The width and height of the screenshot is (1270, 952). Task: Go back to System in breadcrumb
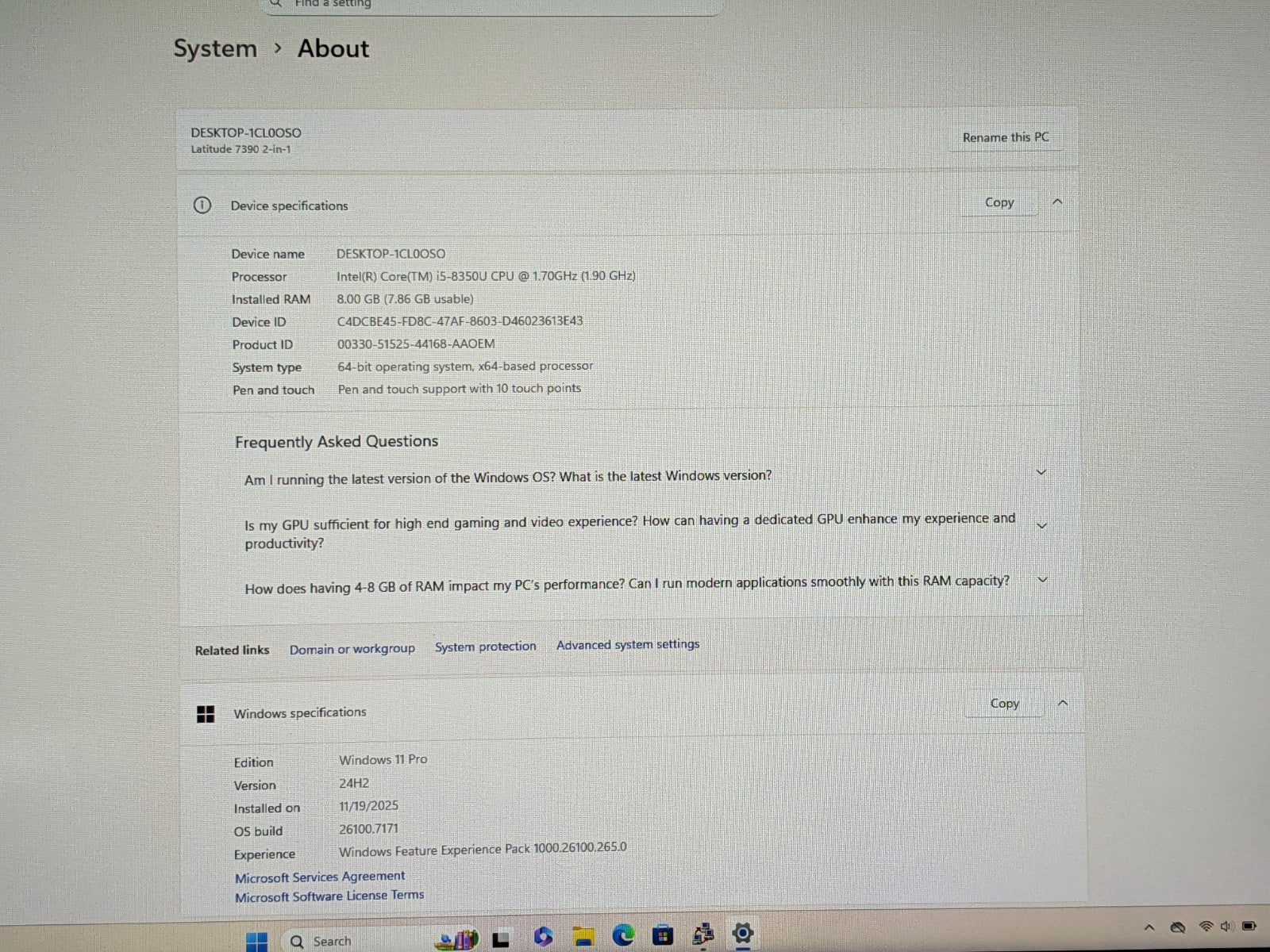coord(215,49)
